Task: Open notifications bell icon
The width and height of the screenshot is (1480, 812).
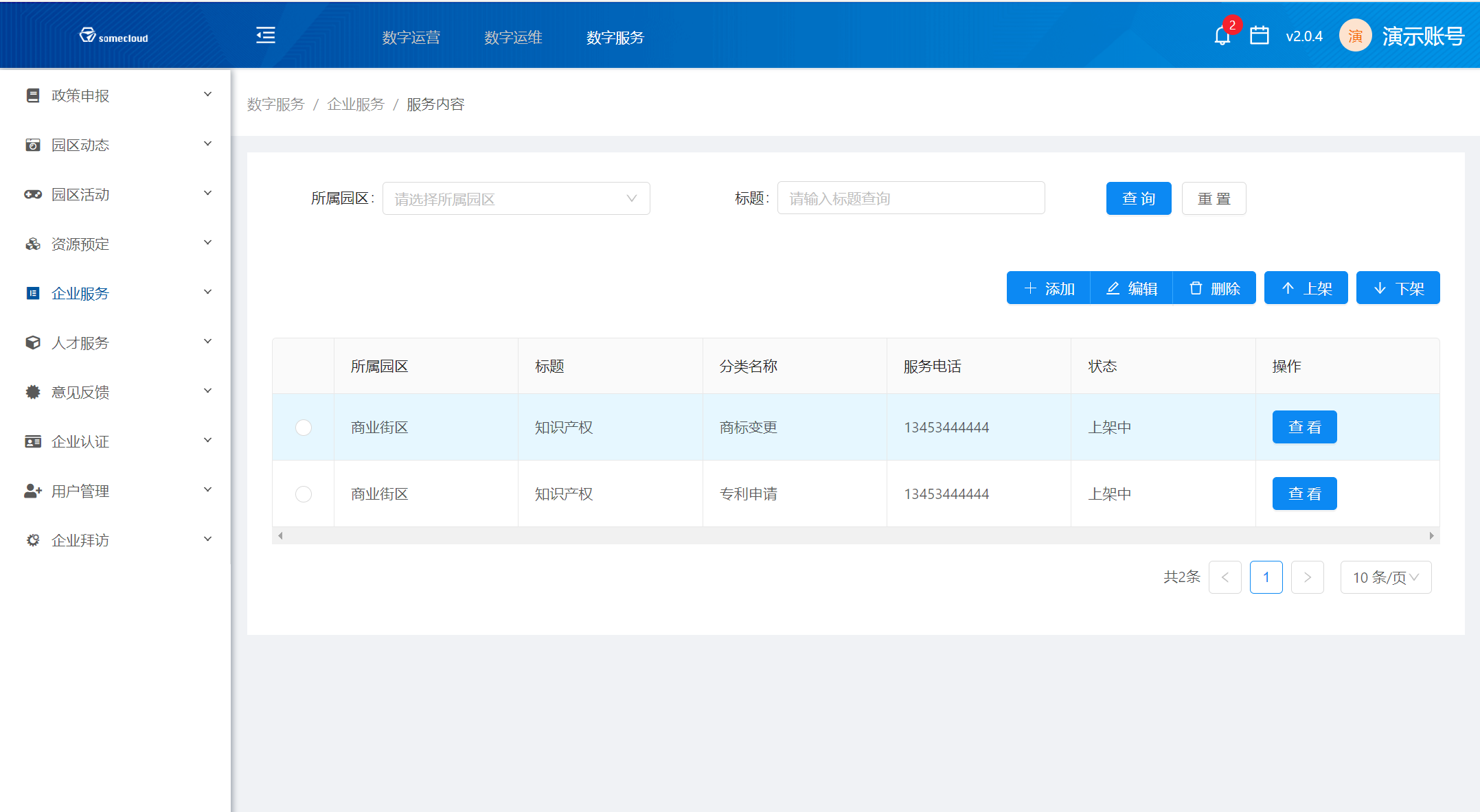Action: (1222, 36)
